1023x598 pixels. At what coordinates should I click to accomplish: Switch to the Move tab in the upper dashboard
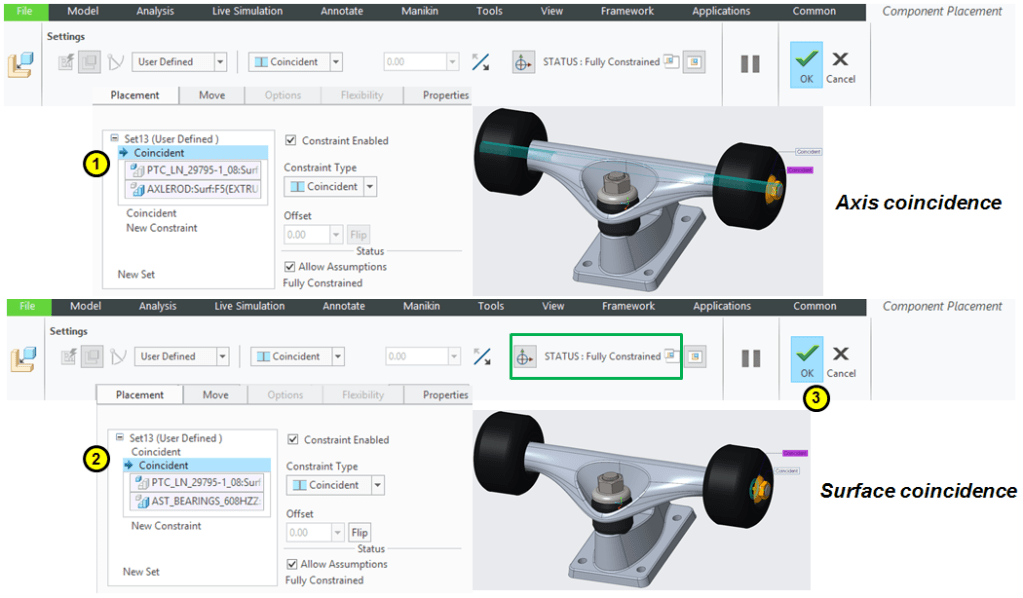[211, 95]
